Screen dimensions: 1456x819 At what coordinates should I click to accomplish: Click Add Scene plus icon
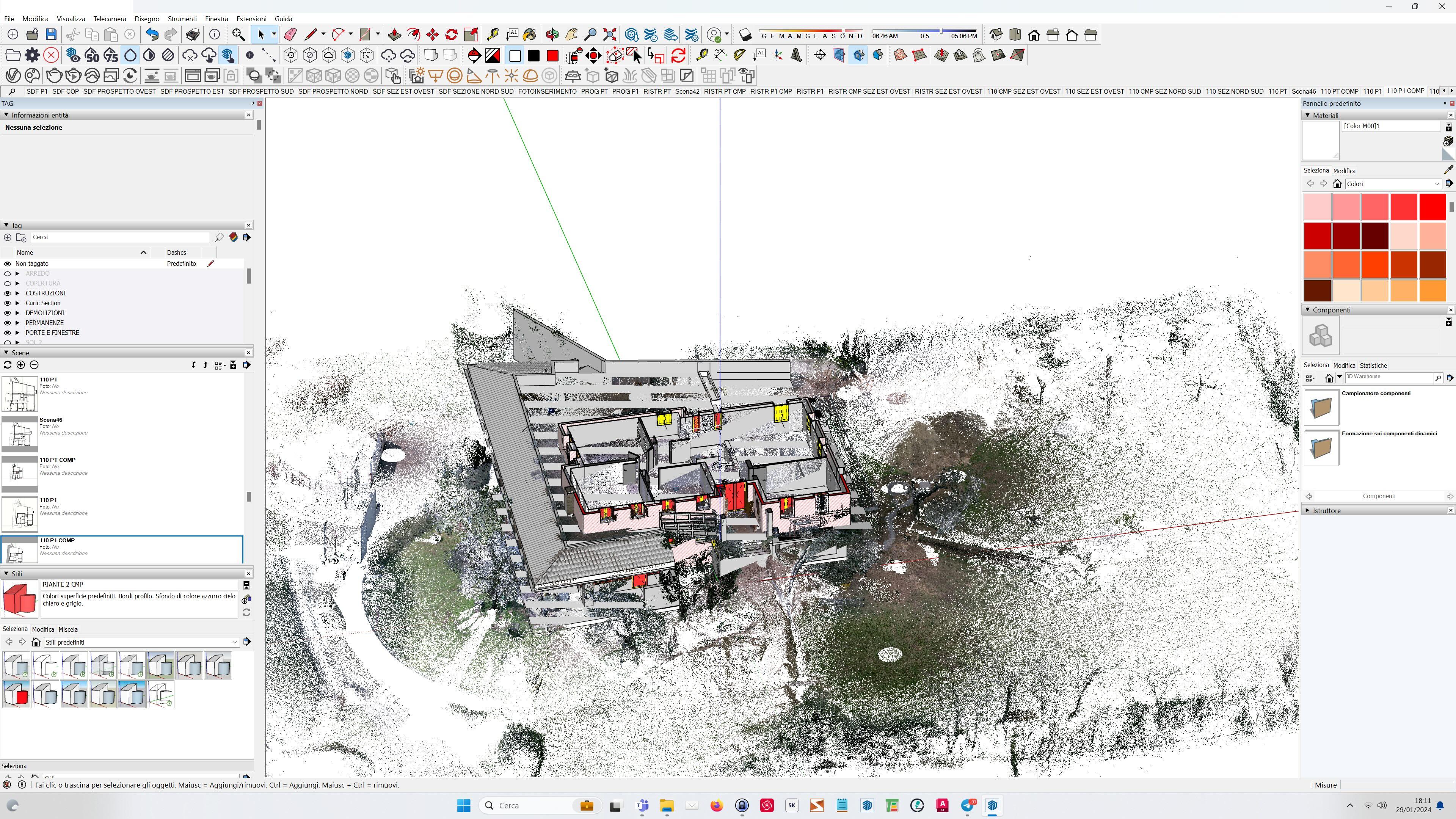pyautogui.click(x=21, y=365)
